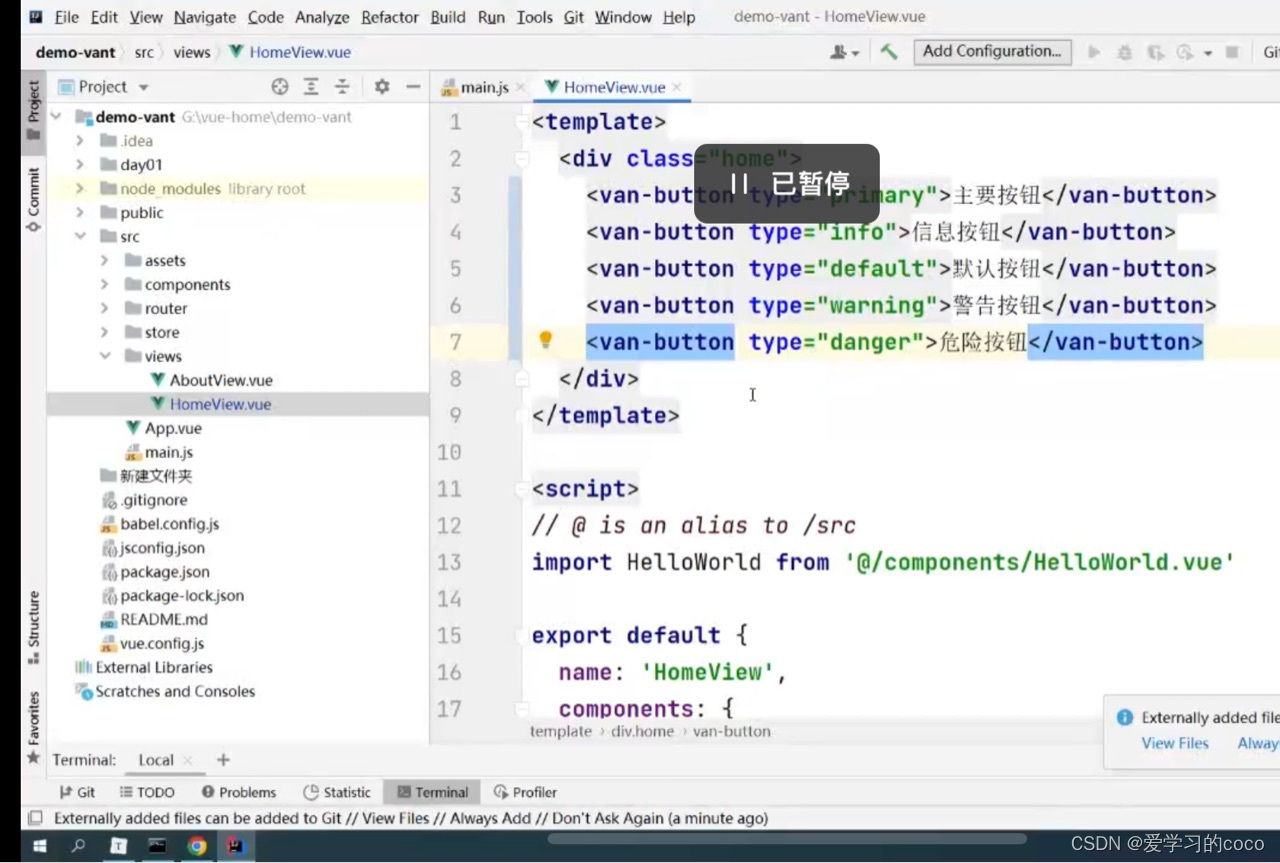Click div.home in the breadcrumb bar
Screen dimensions: 1280x863
tap(642, 732)
